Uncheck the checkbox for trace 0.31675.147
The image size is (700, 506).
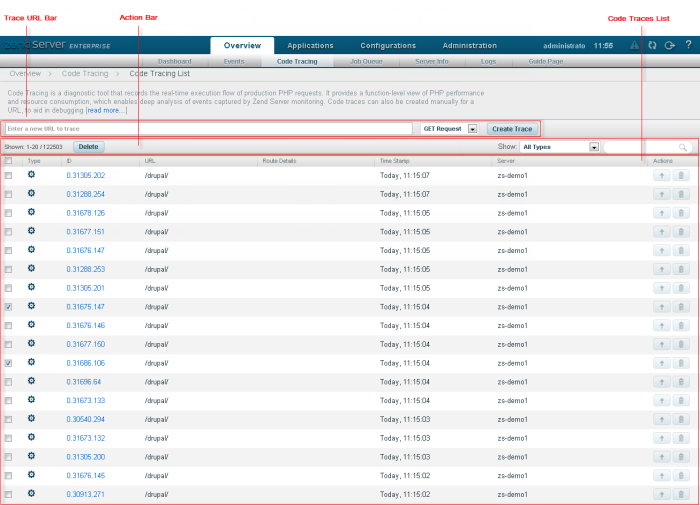(x=9, y=307)
